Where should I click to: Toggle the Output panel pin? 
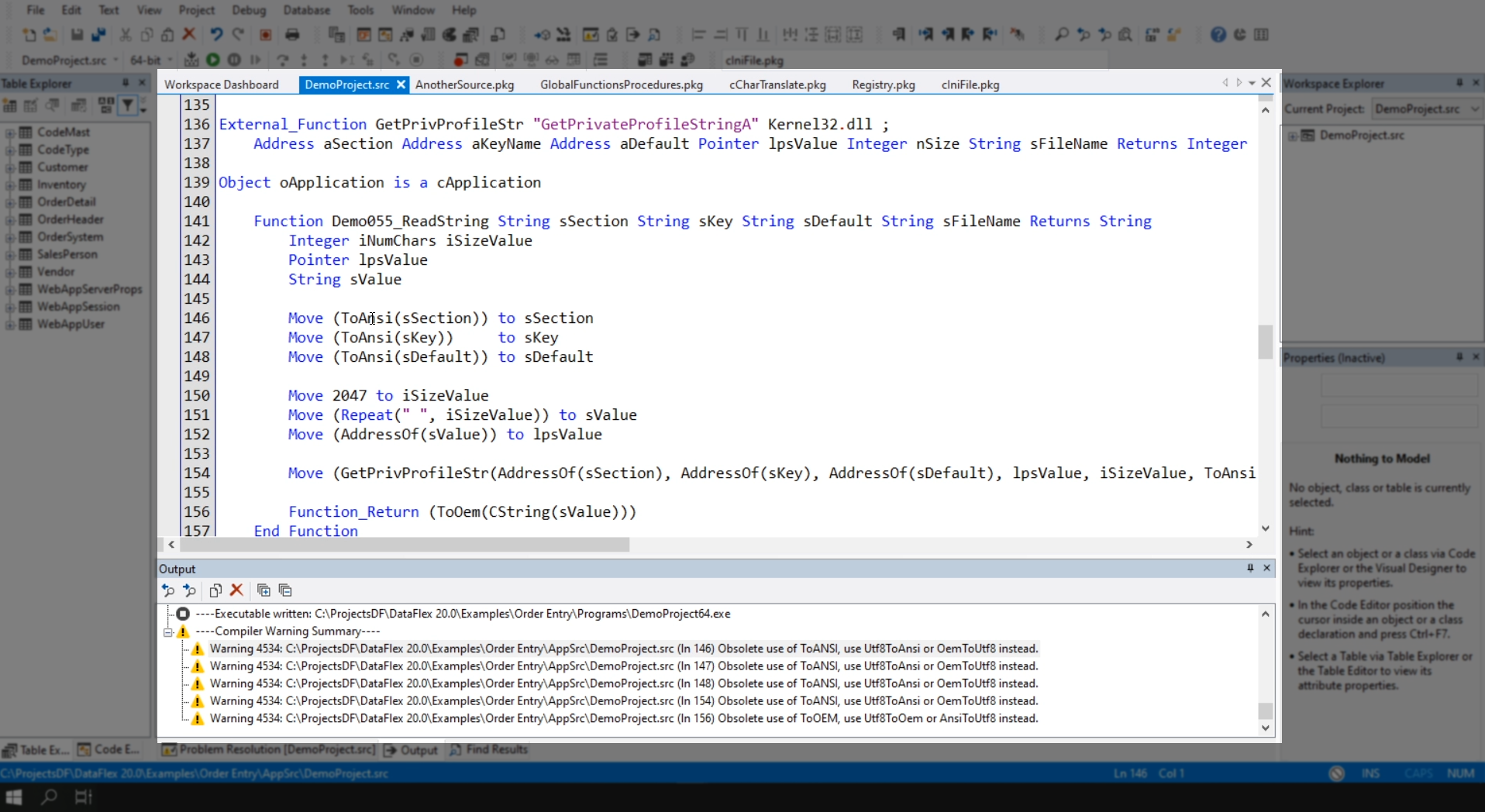coord(1250,568)
